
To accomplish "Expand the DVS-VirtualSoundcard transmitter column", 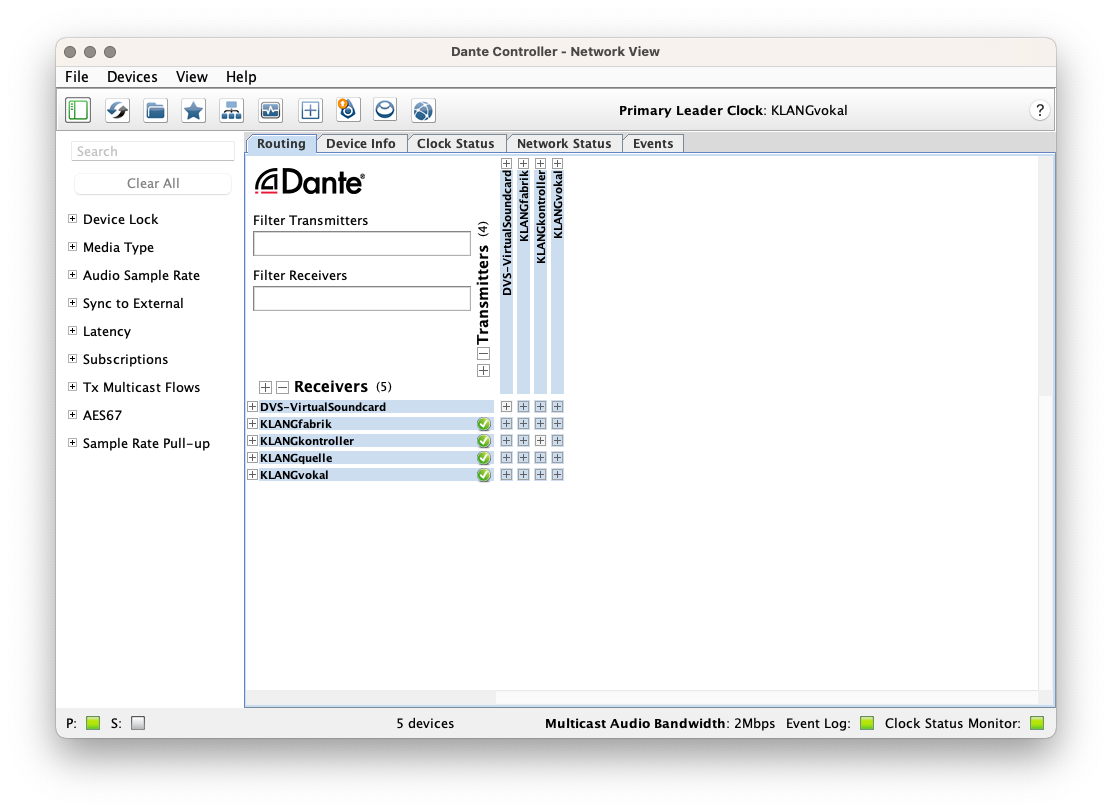I will [506, 164].
